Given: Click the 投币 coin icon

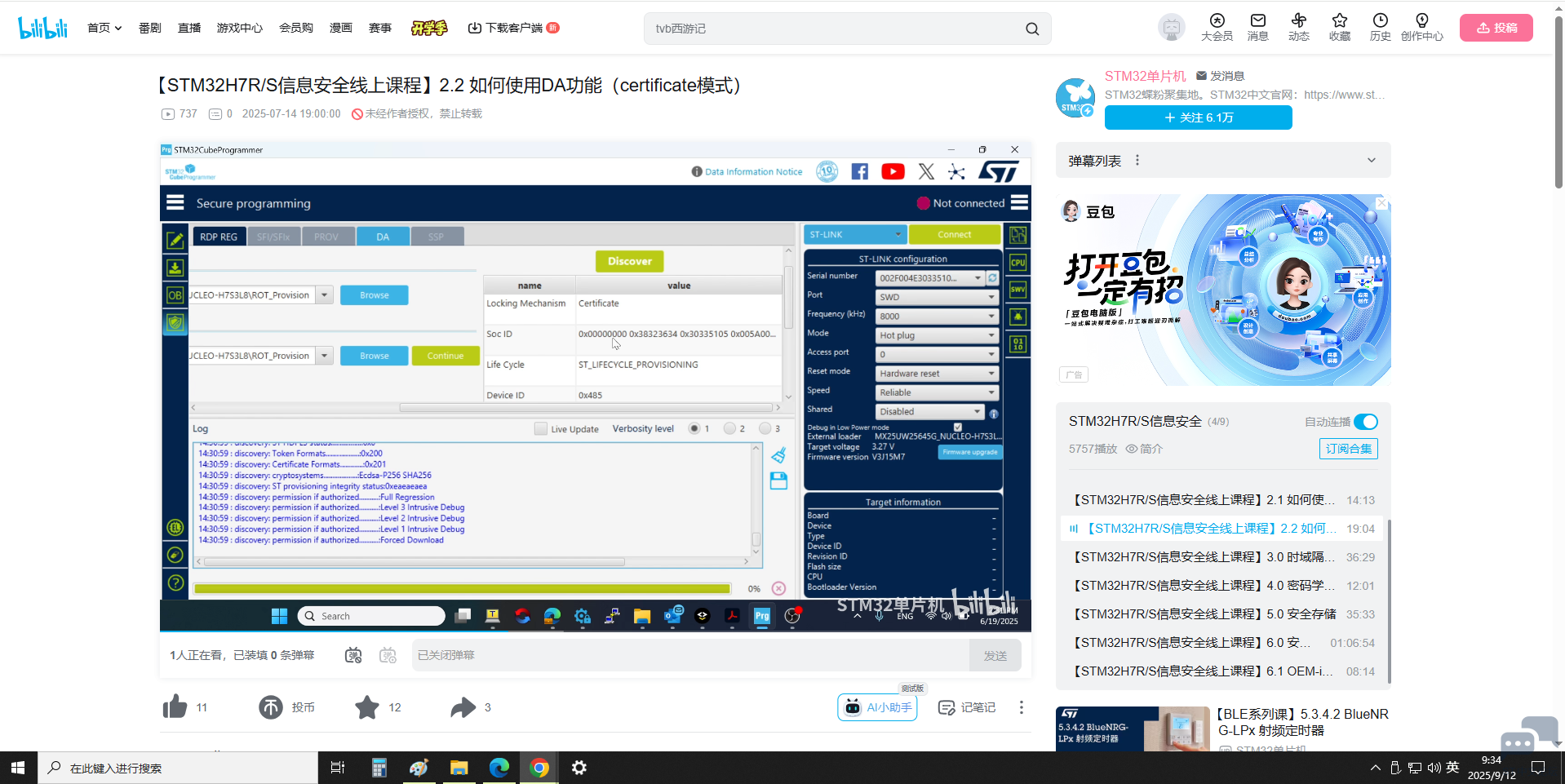Looking at the screenshot, I should (x=271, y=706).
